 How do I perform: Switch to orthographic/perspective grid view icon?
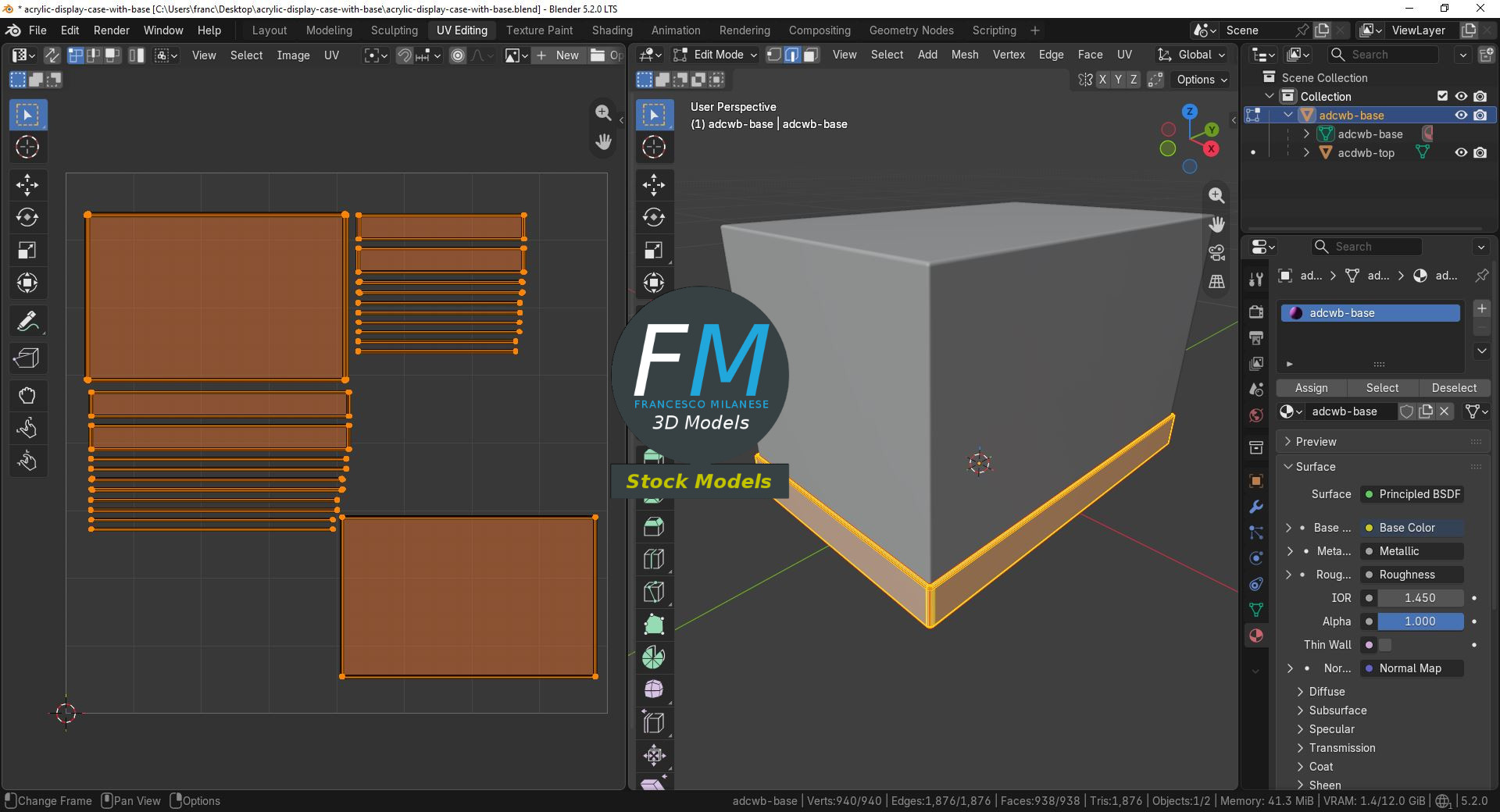(1216, 282)
